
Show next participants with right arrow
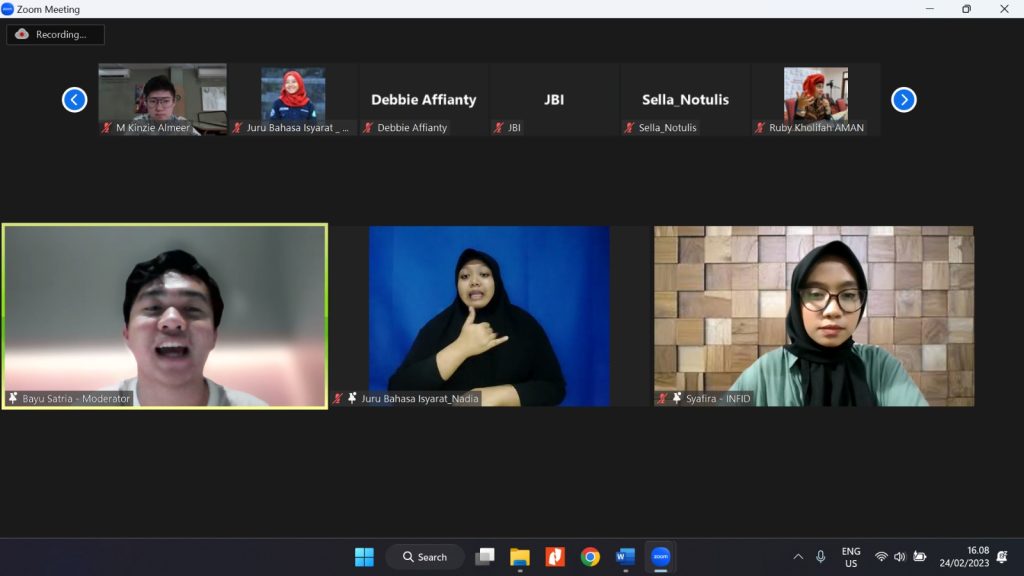[903, 100]
